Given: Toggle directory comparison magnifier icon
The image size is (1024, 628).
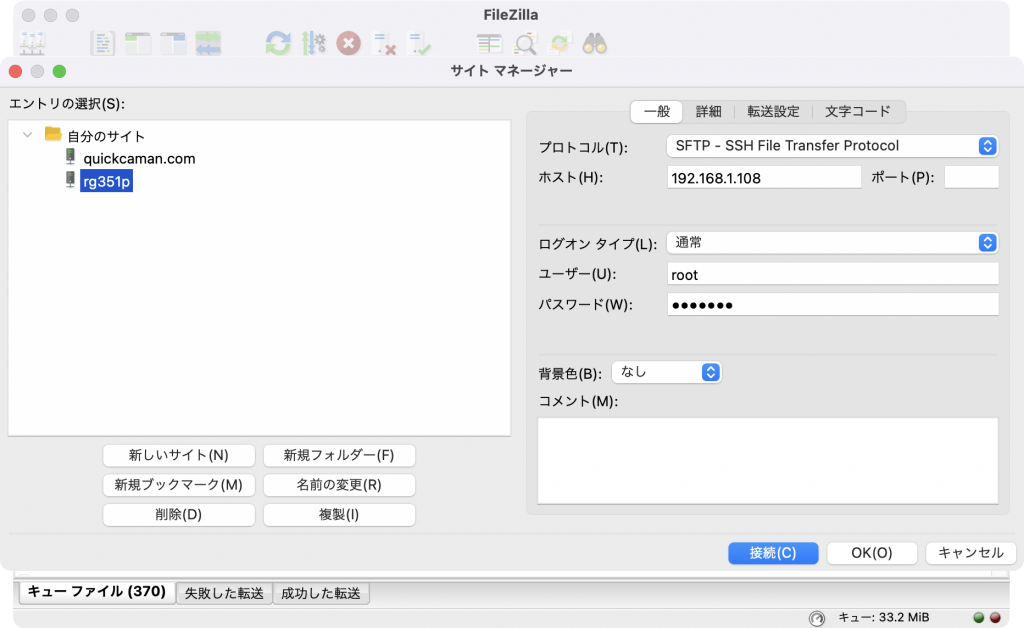Looking at the screenshot, I should pyautogui.click(x=524, y=44).
